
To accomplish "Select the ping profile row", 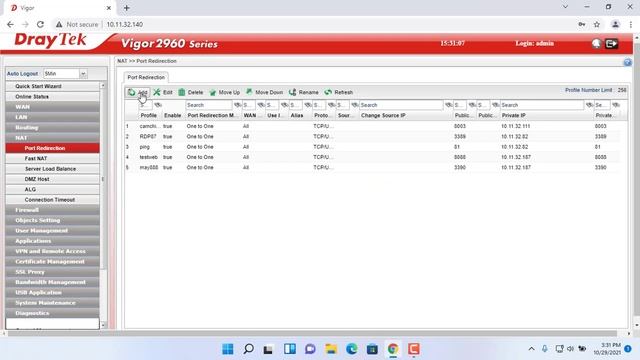I will (x=372, y=147).
